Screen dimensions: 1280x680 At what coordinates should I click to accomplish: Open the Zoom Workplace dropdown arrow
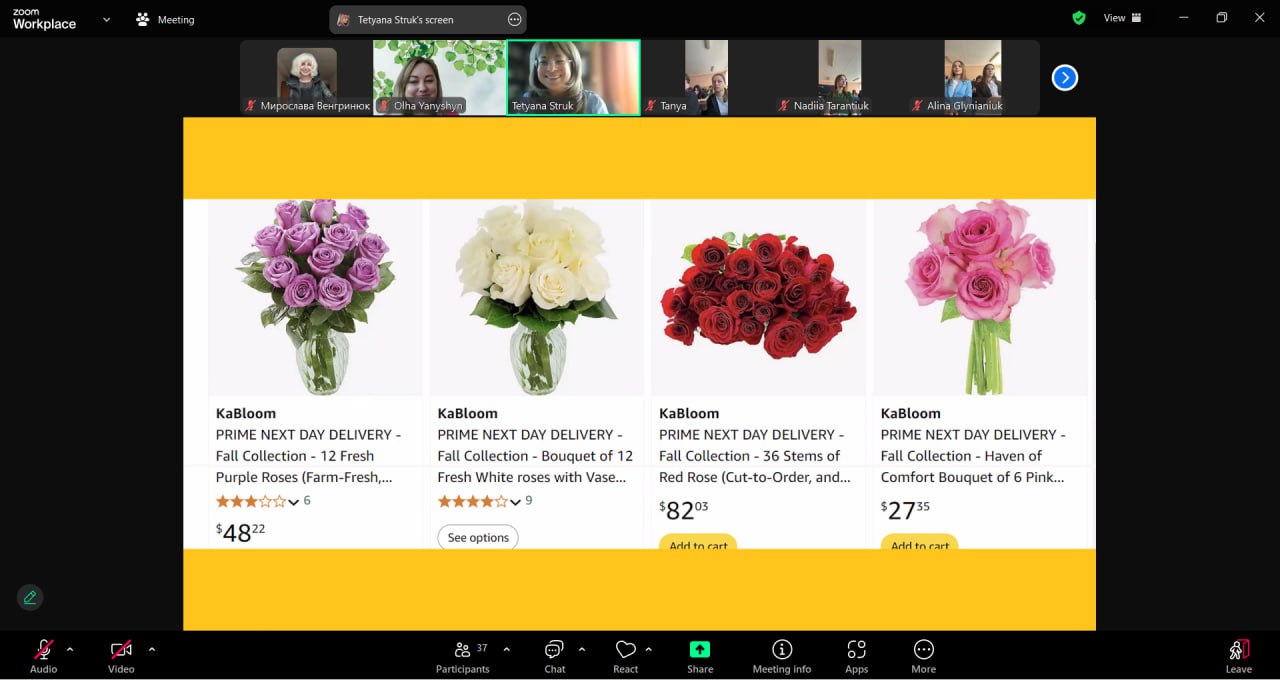click(x=107, y=19)
